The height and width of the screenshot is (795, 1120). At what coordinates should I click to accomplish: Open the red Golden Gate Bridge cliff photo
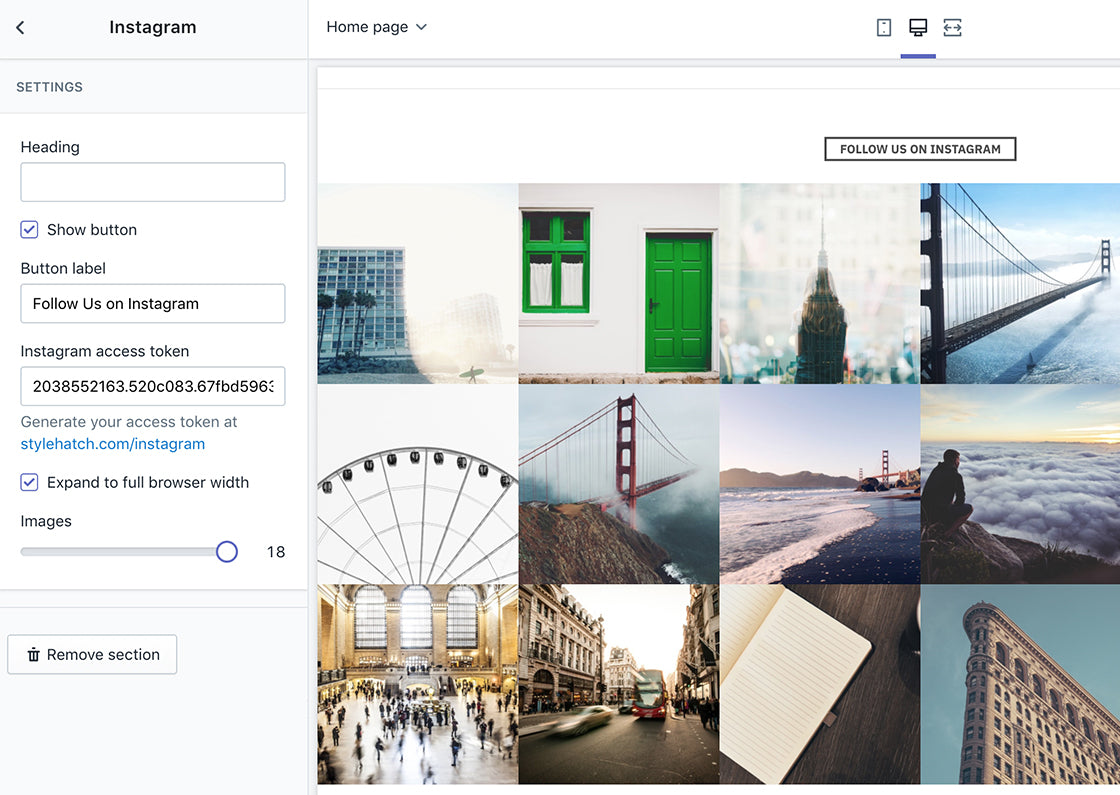coord(619,484)
